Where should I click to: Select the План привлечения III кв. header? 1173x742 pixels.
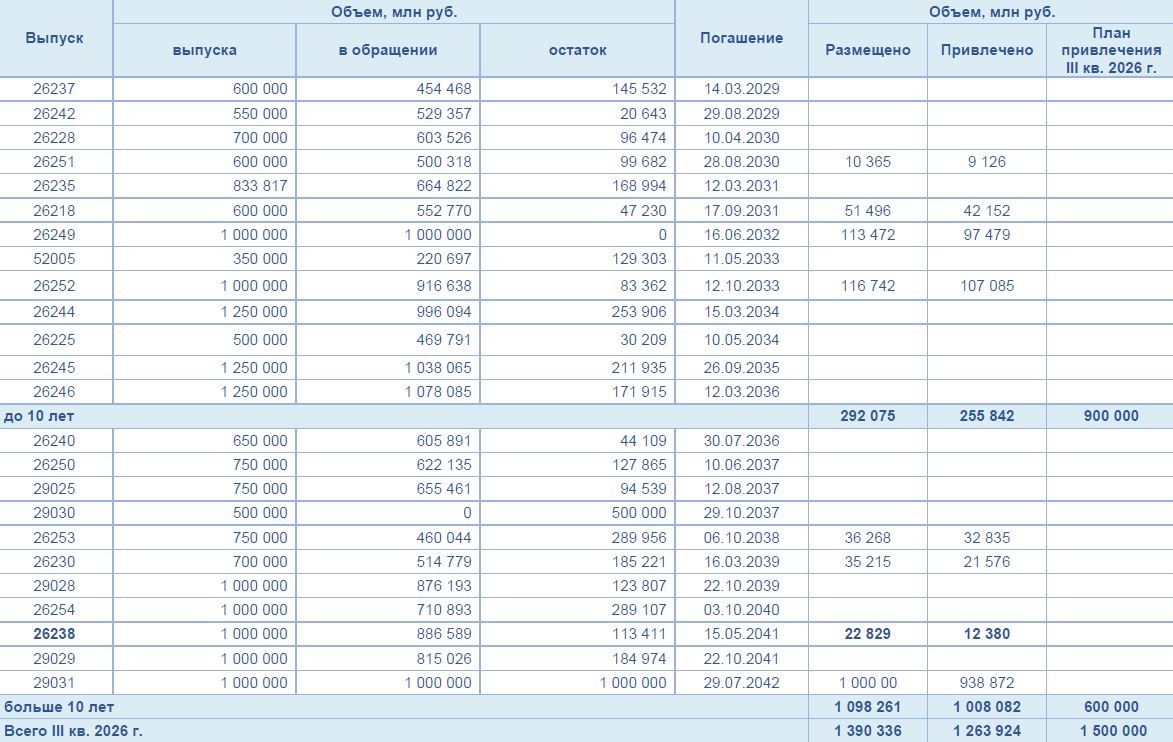pos(1111,50)
